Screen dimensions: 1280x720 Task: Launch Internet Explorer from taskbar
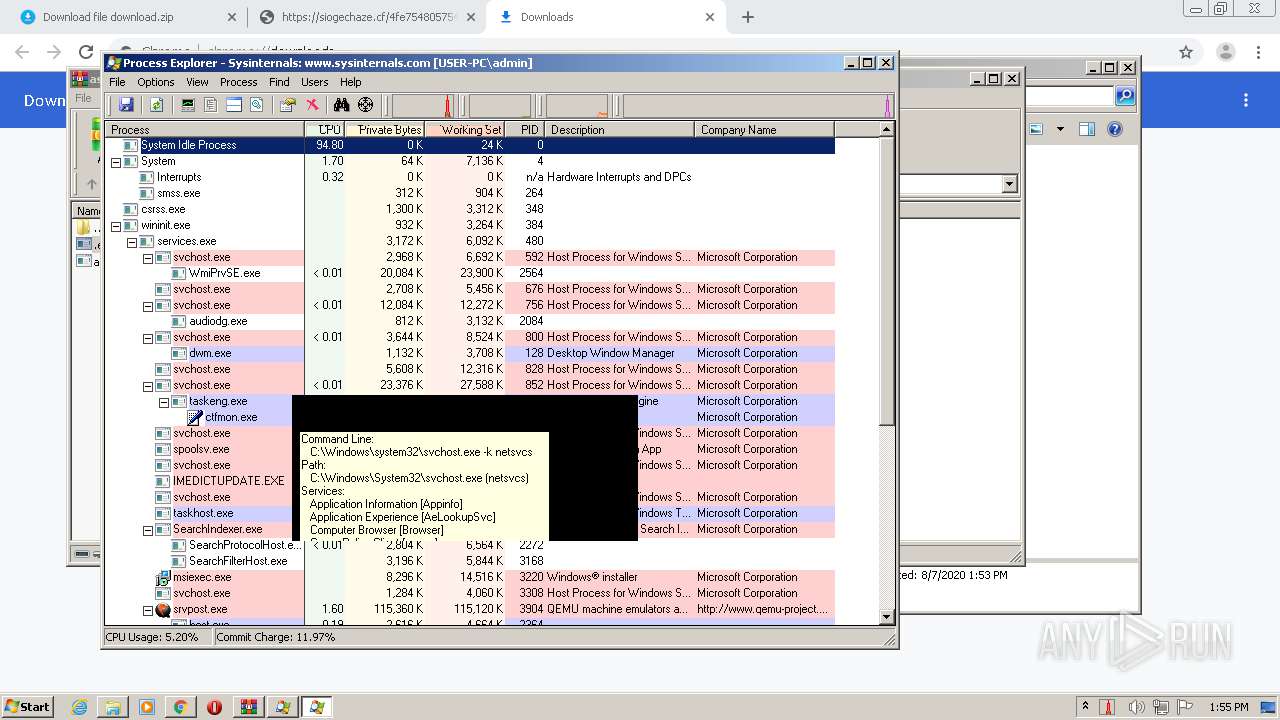[x=79, y=707]
